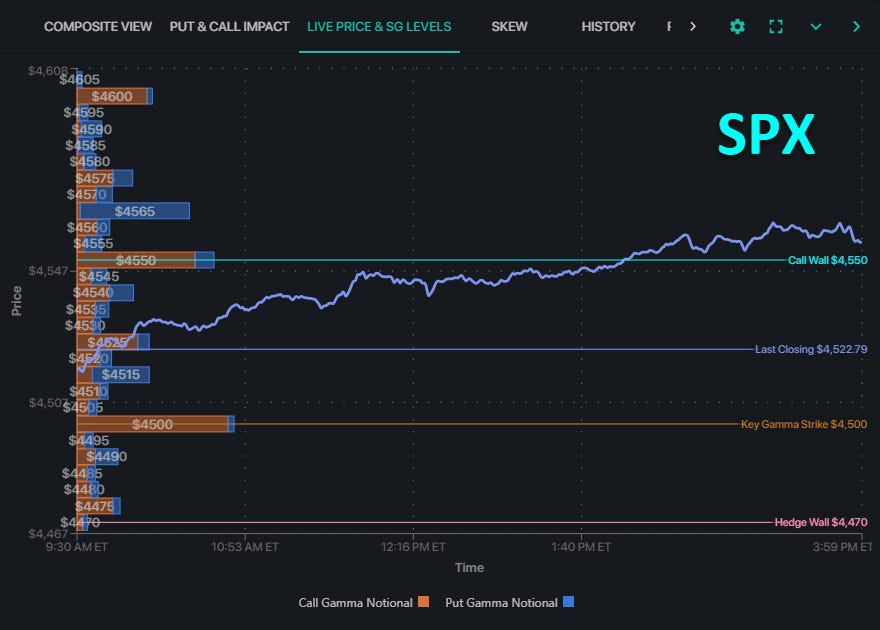Select the Hedge Wall $4,470 label
The width and height of the screenshot is (880, 630).
point(820,522)
